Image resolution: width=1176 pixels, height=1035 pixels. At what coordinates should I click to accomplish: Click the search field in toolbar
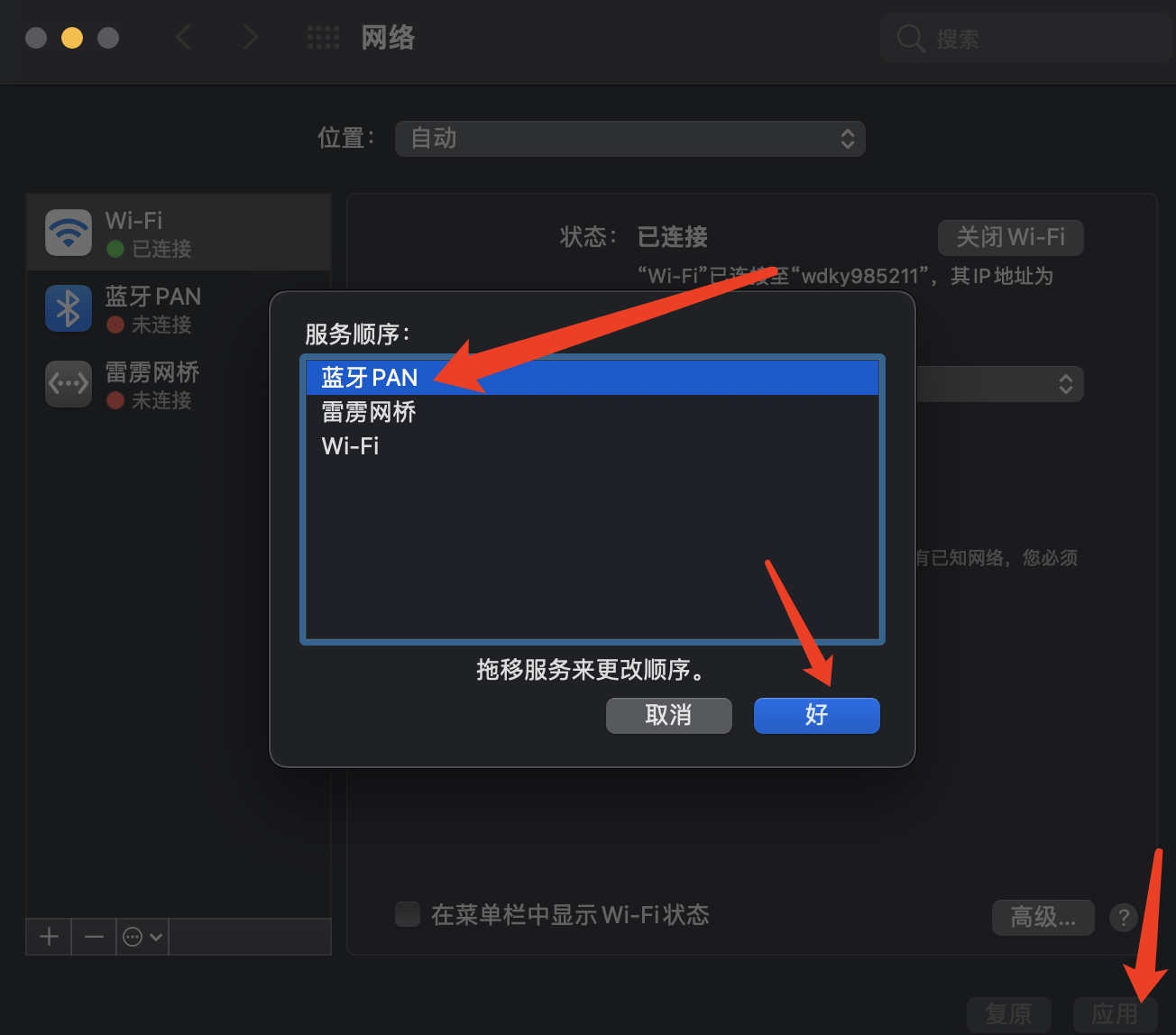[x=1025, y=38]
